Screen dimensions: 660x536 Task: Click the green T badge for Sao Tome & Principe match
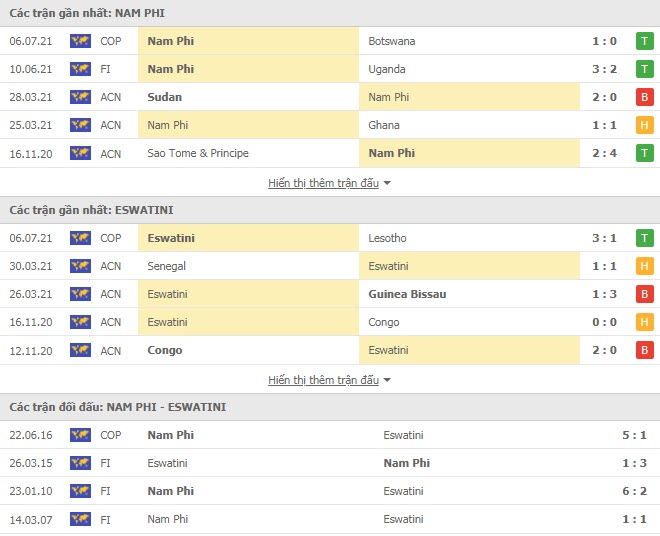click(644, 153)
